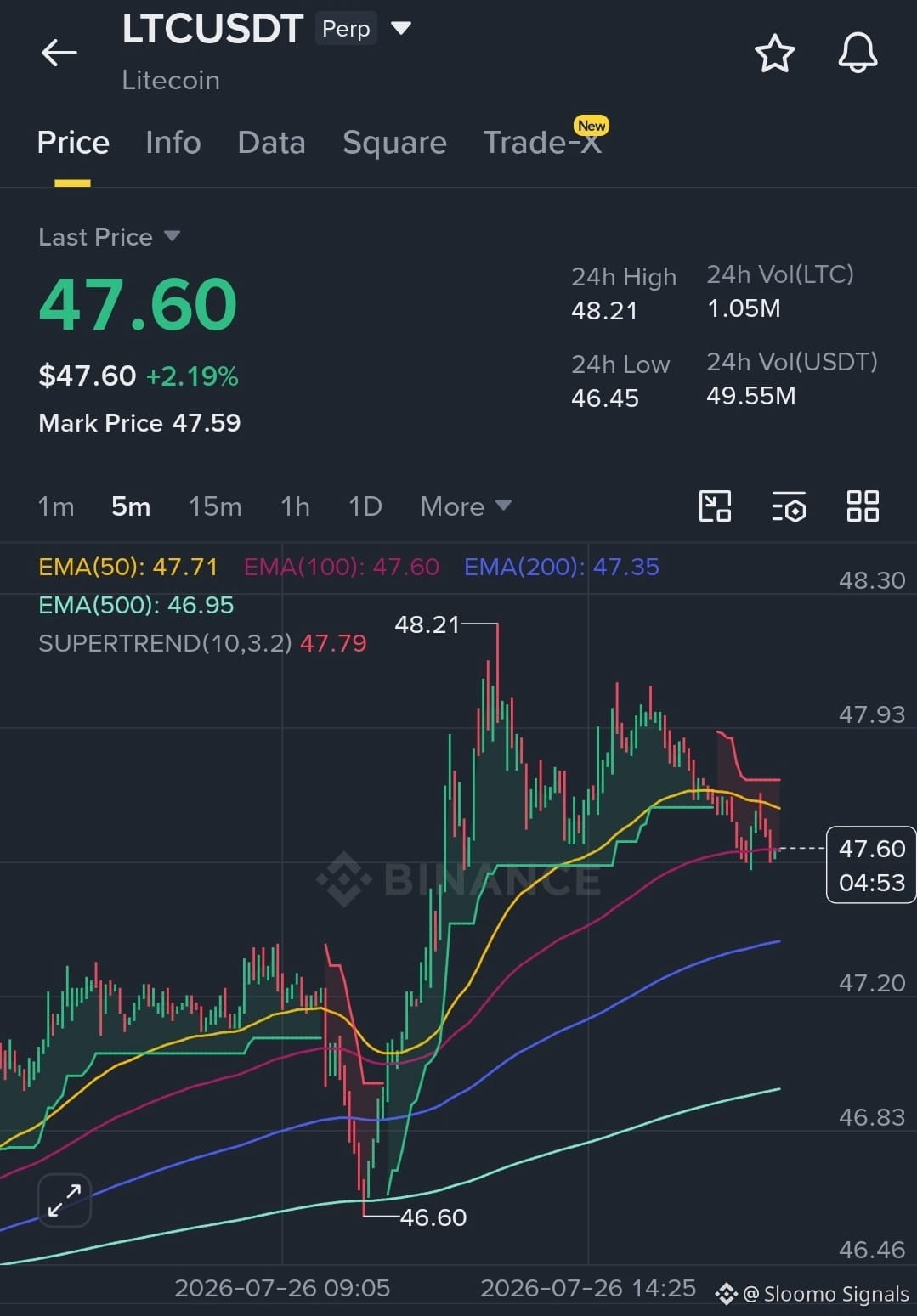Tap the +2.19% change value

[192, 376]
